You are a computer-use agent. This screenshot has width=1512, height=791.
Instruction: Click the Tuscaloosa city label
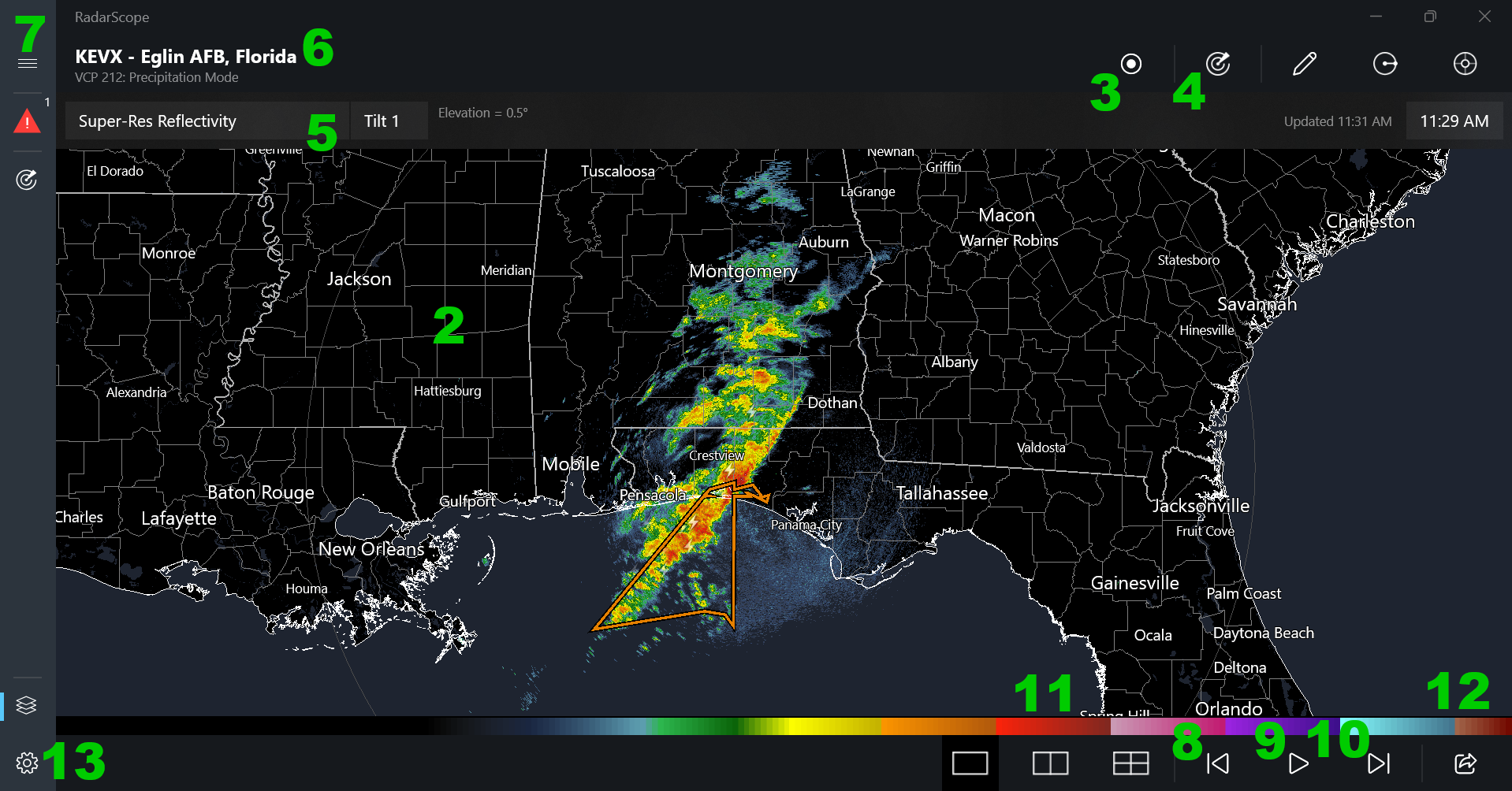[x=617, y=171]
